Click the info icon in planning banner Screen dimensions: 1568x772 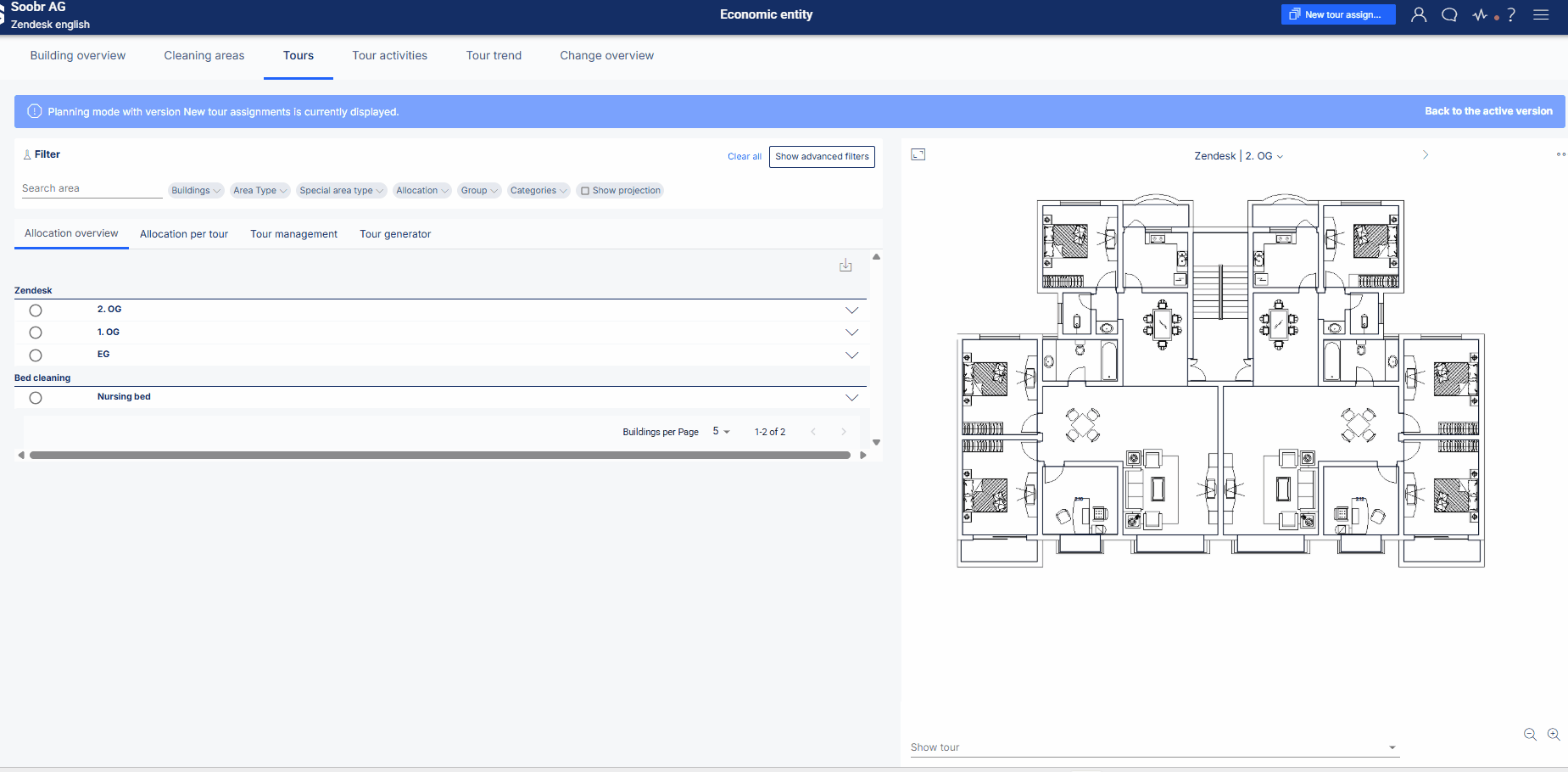pos(35,111)
